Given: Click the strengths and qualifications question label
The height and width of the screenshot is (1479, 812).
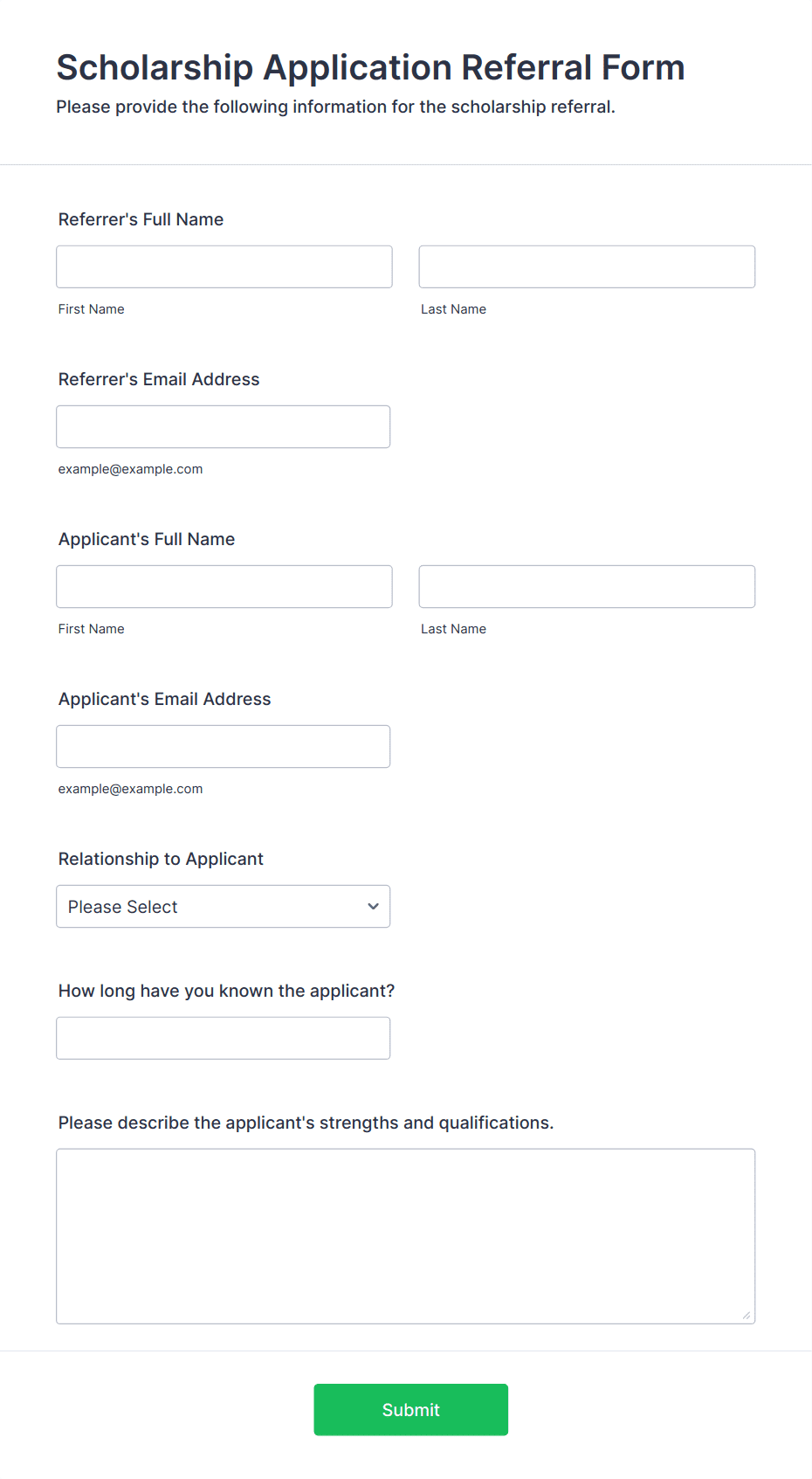Looking at the screenshot, I should tap(306, 1123).
